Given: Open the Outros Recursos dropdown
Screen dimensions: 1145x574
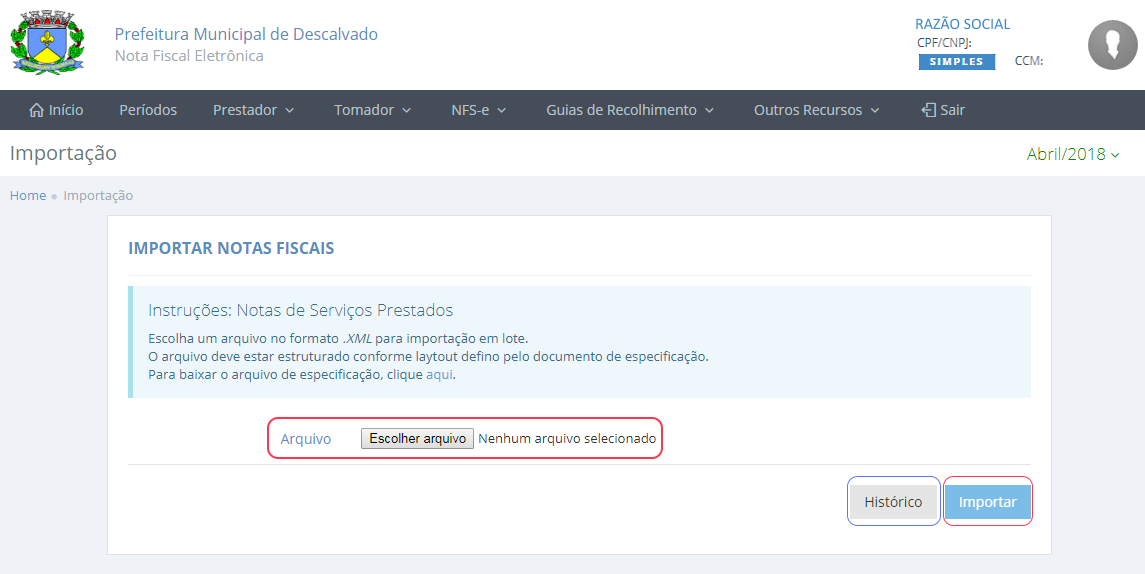Looking at the screenshot, I should tap(816, 110).
